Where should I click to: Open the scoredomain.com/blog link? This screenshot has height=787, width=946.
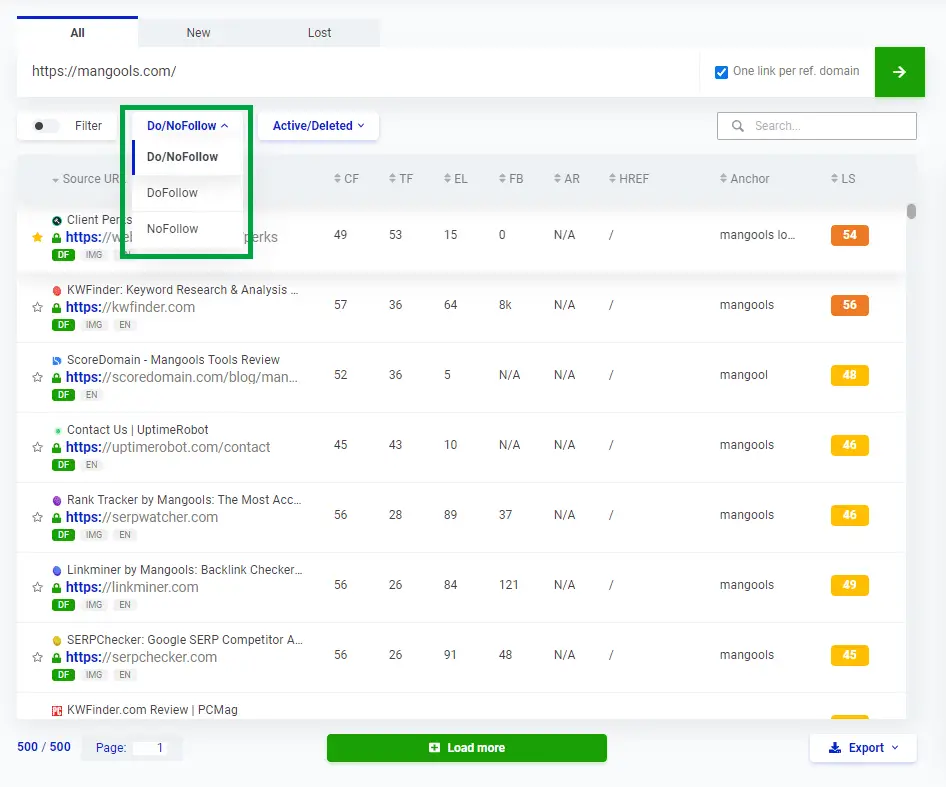(182, 377)
